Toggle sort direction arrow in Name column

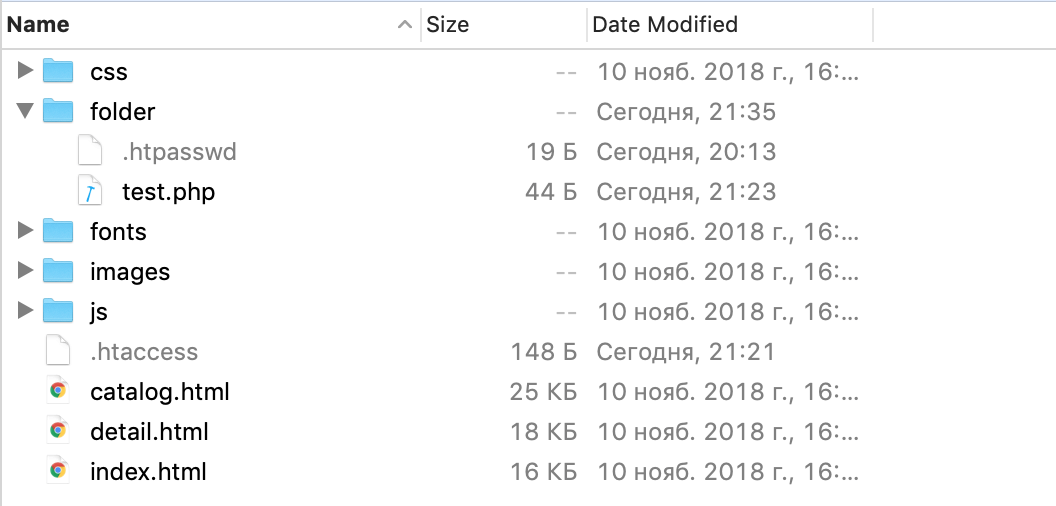(x=404, y=25)
